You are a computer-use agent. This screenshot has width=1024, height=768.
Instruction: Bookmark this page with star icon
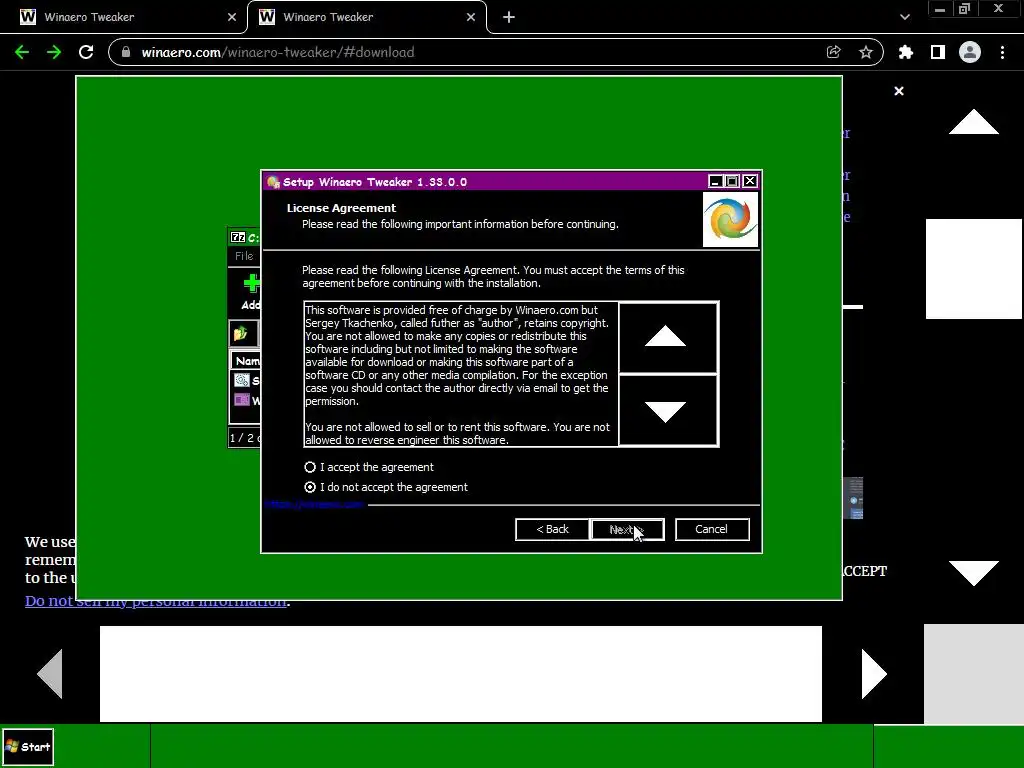pyautogui.click(x=866, y=52)
